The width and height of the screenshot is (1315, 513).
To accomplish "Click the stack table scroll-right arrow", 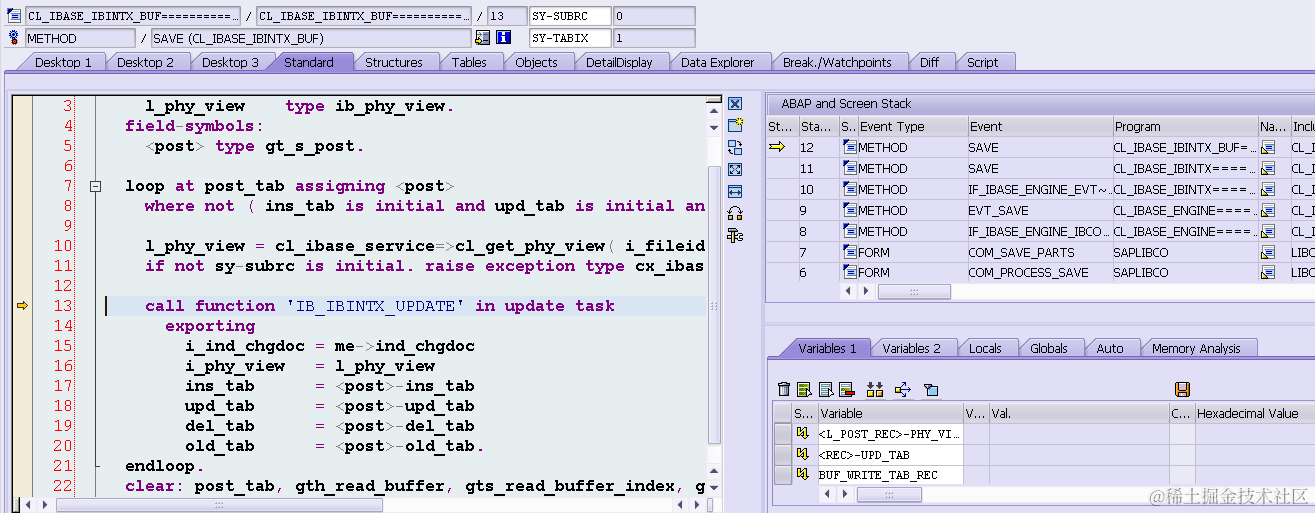I will point(867,292).
